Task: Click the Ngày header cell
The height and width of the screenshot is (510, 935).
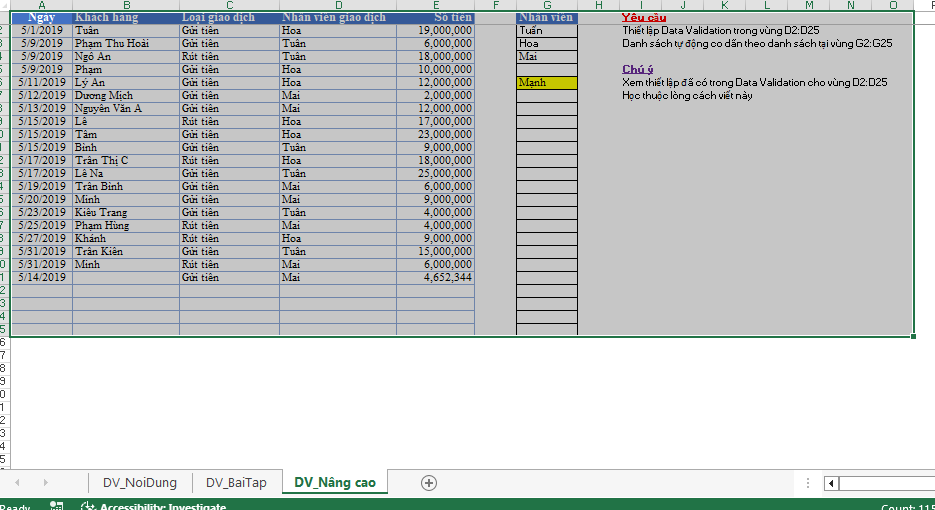Action: [42, 17]
